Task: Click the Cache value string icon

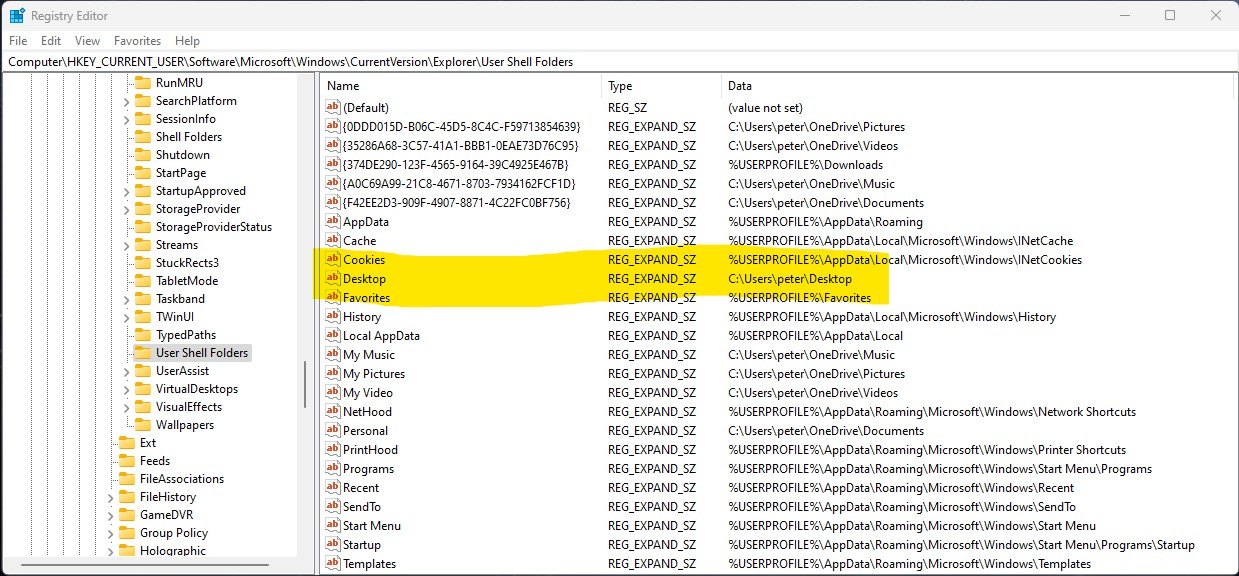Action: (333, 241)
